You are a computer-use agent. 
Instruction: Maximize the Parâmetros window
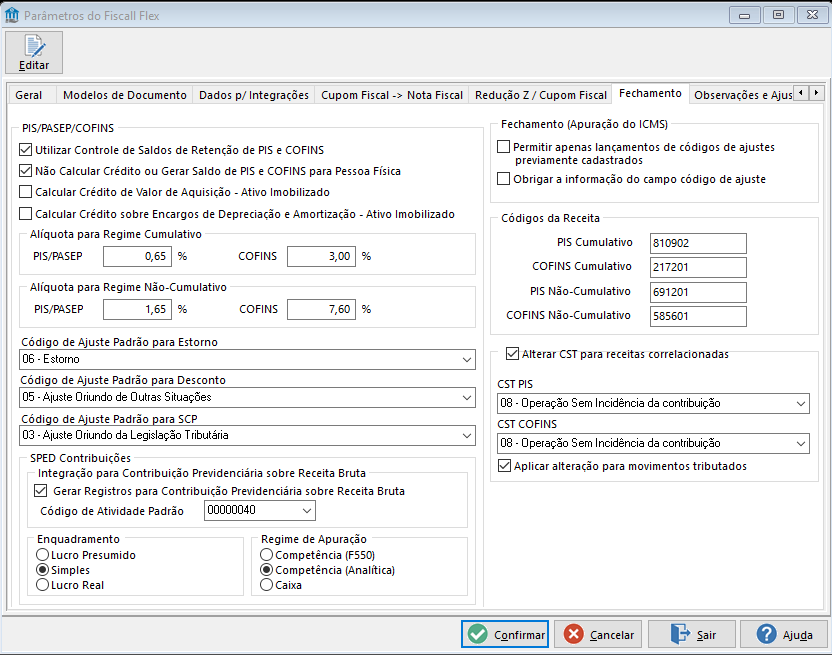click(x=778, y=15)
